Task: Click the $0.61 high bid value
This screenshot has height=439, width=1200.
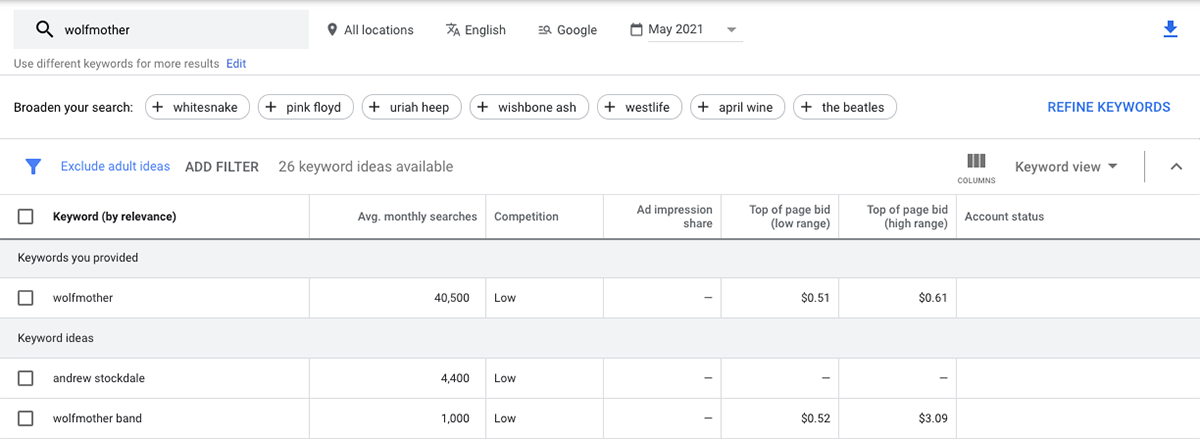Action: pyautogui.click(x=932, y=298)
